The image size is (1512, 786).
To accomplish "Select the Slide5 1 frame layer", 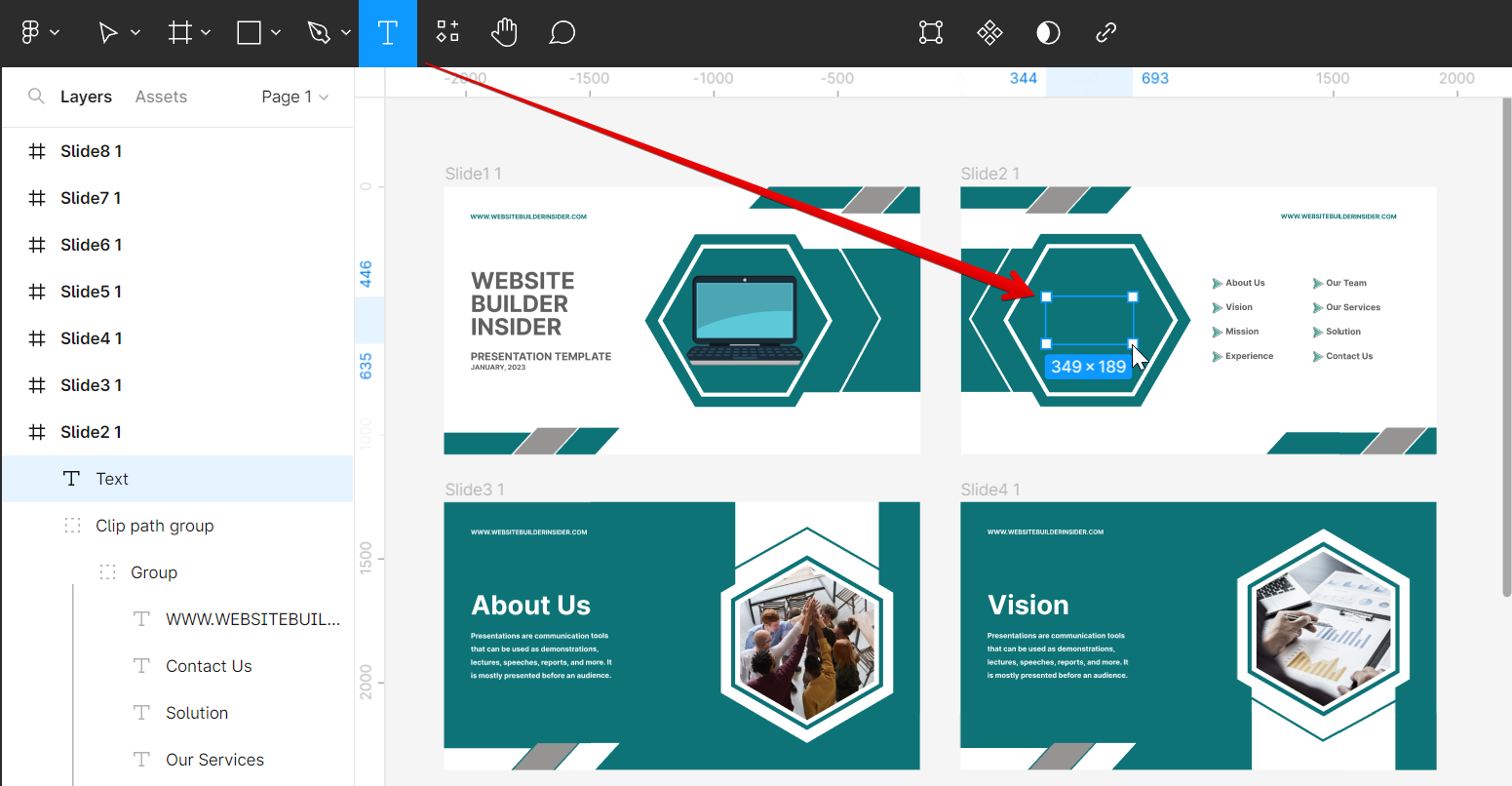I will click(x=91, y=292).
